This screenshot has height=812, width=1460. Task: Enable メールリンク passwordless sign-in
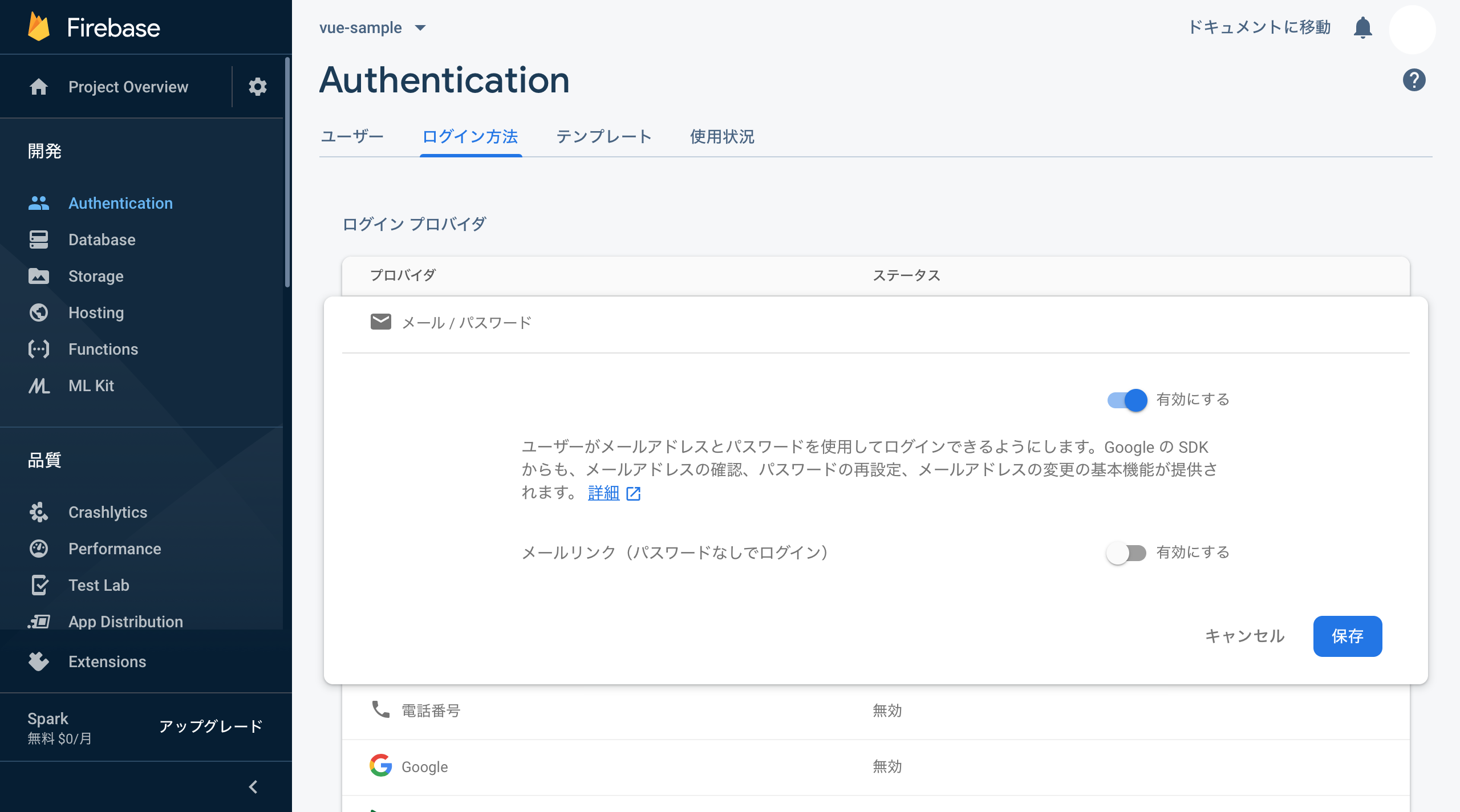click(1127, 553)
